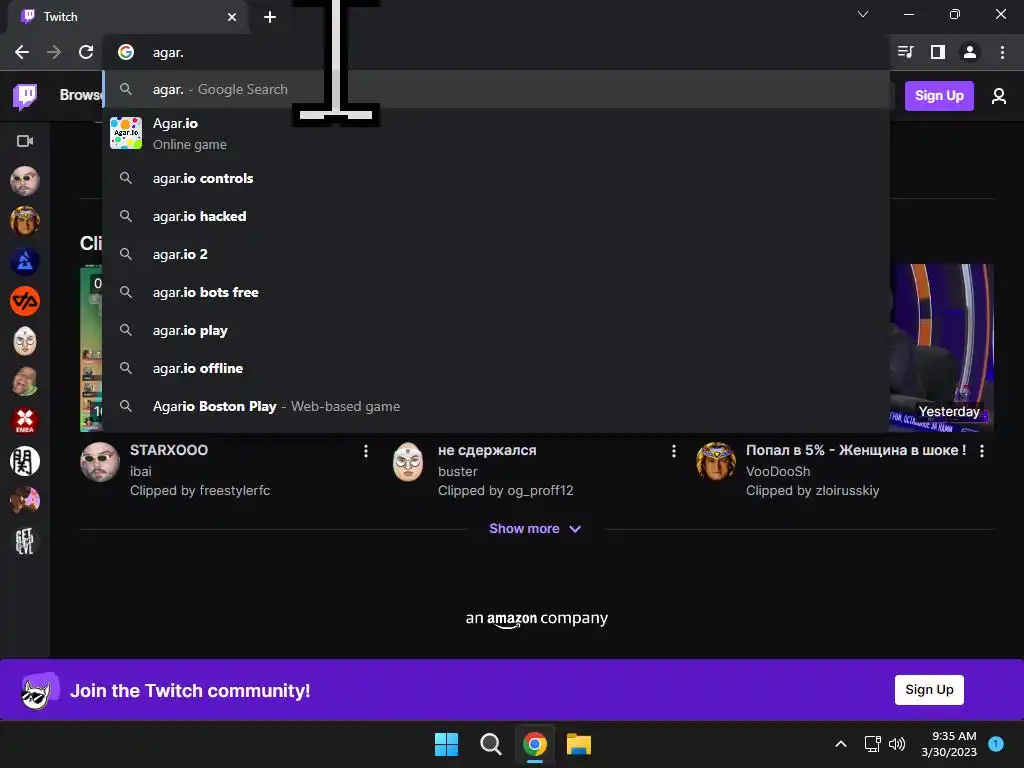Choose the 'agar.io bots free' suggestion
Image resolution: width=1024 pixels, height=768 pixels.
coord(496,293)
